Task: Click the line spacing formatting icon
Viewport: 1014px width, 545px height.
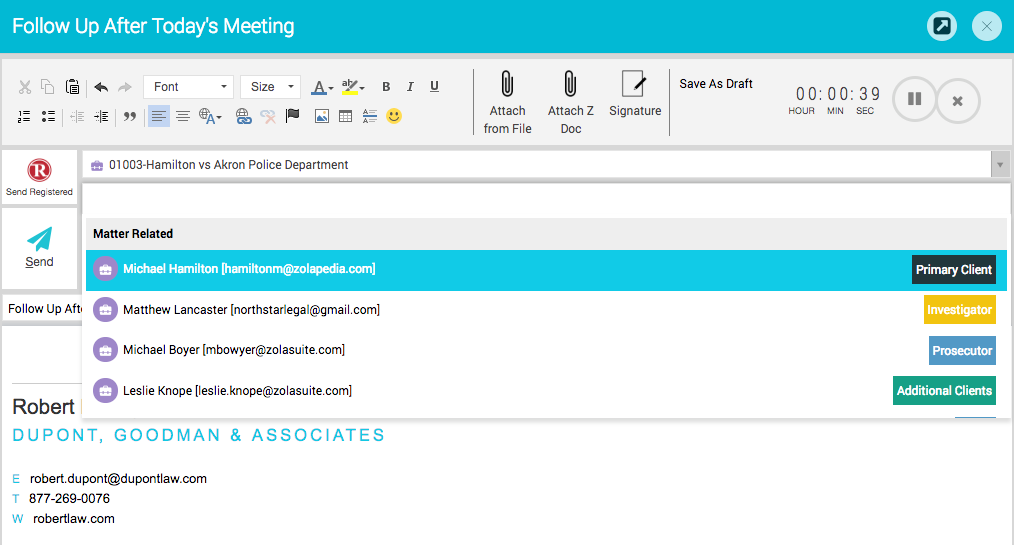Action: pyautogui.click(x=370, y=116)
